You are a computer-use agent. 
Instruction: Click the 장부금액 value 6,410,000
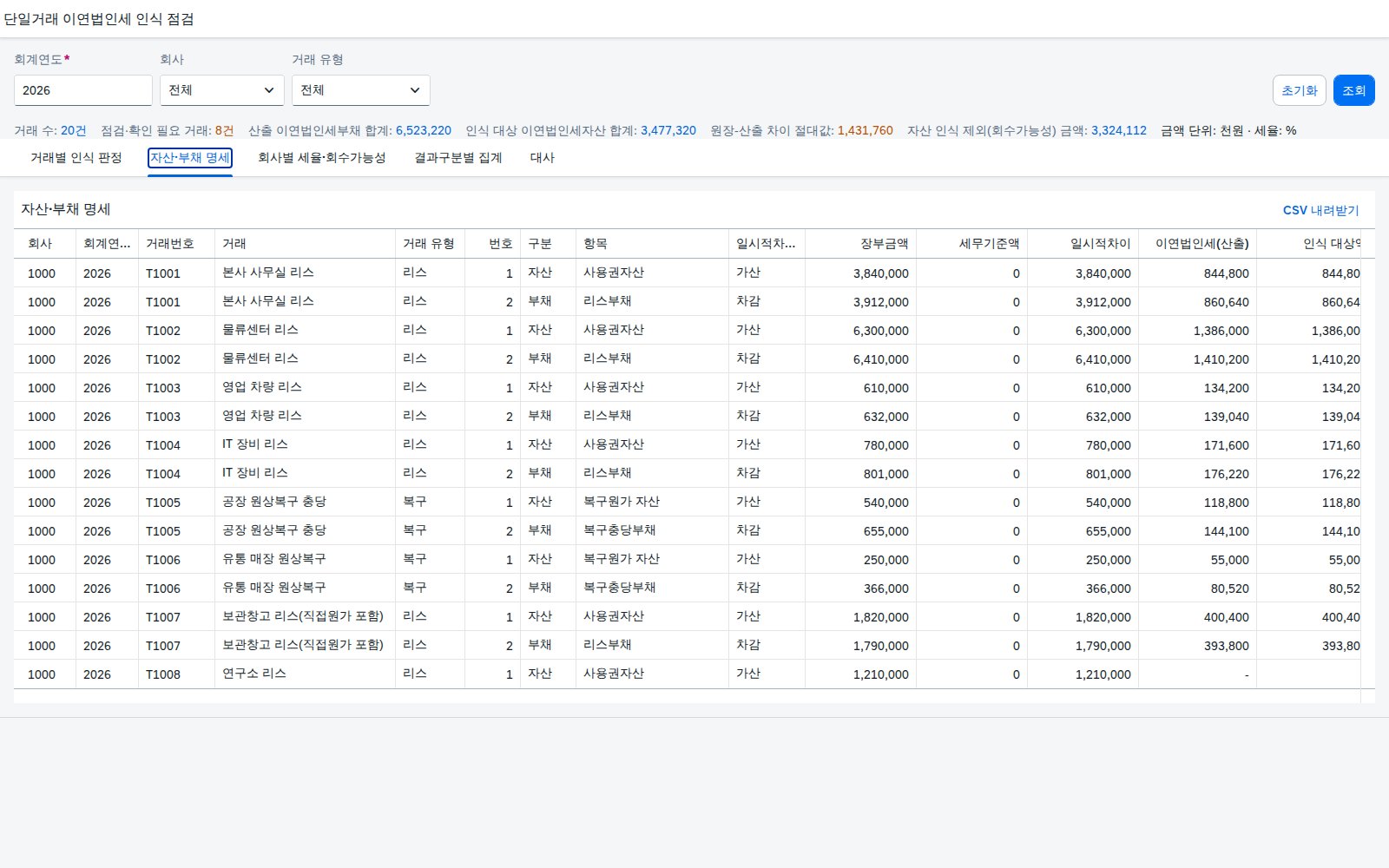[x=881, y=359]
